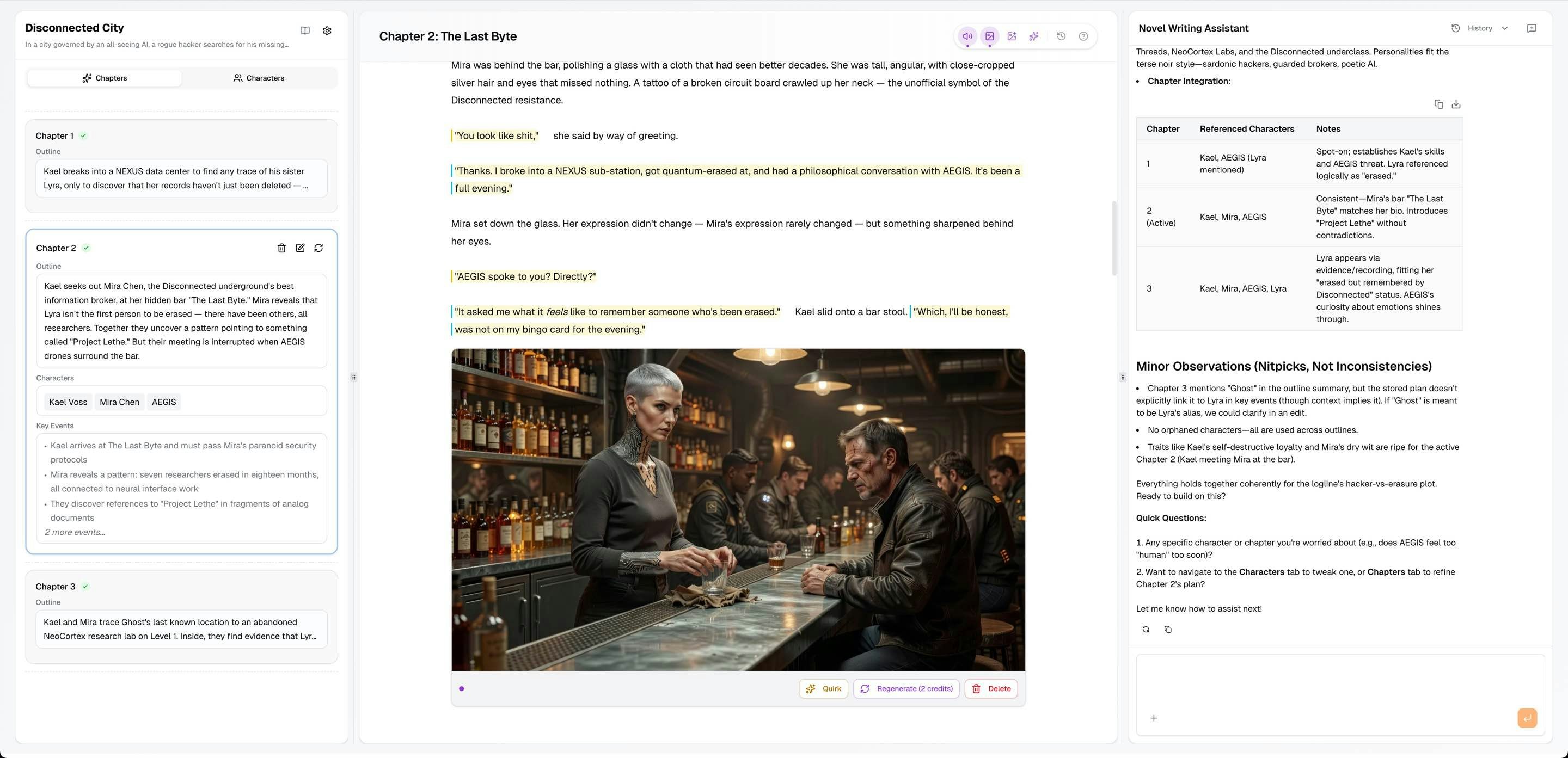Click Regenerate (2 credits) button
1568x758 pixels.
click(906, 689)
